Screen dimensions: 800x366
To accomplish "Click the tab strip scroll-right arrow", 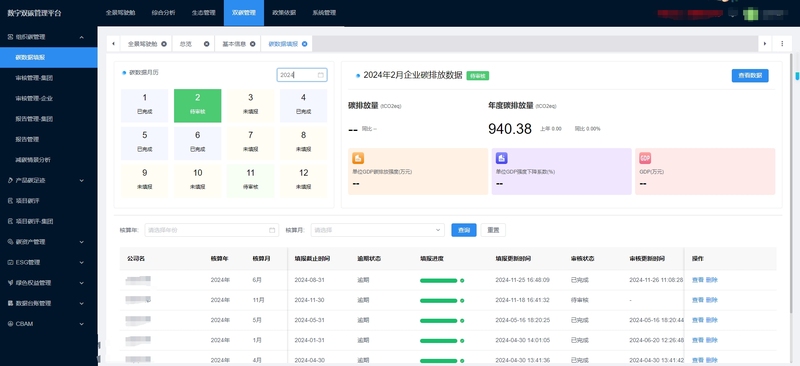I will click(x=764, y=44).
